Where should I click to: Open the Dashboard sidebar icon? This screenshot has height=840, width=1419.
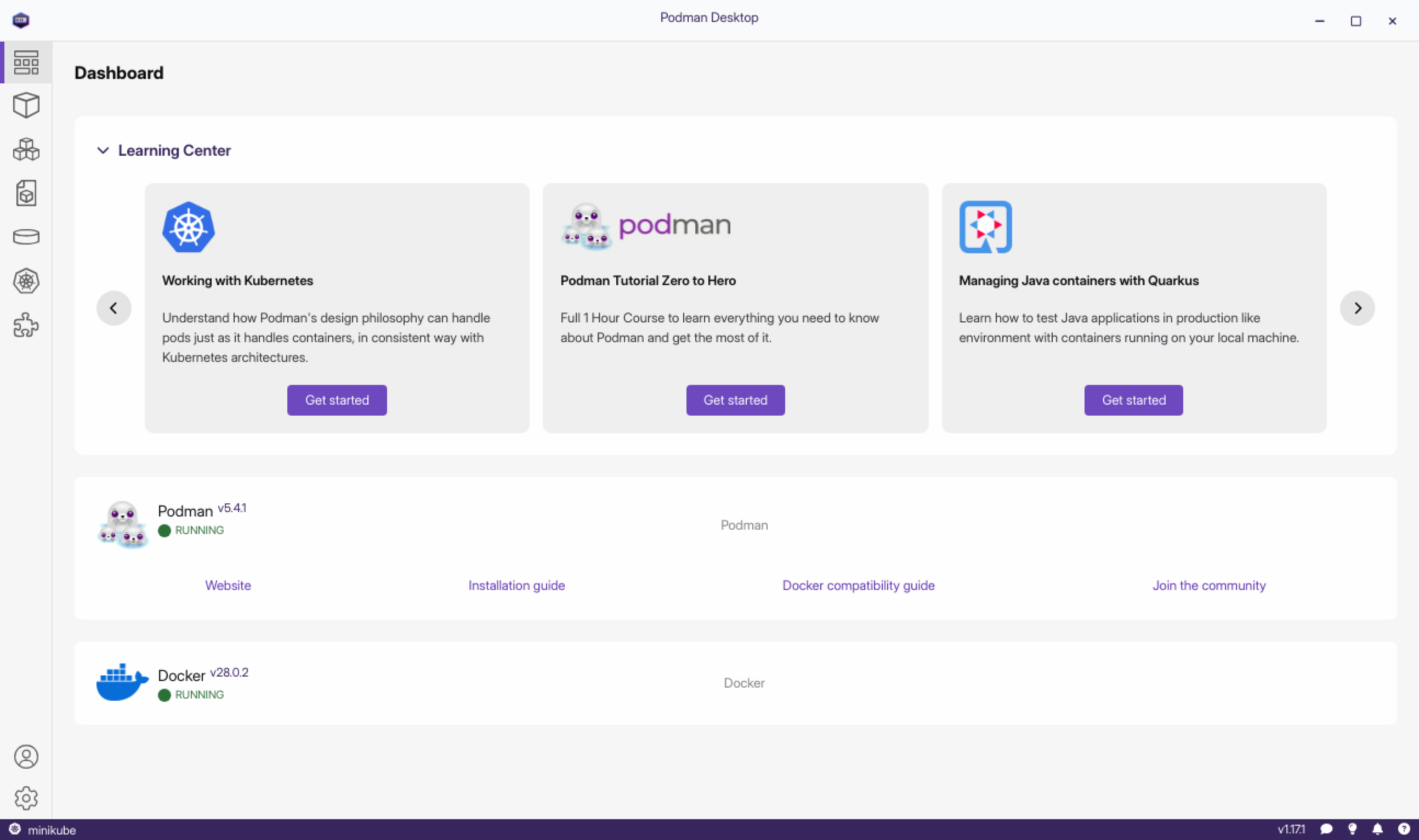26,63
